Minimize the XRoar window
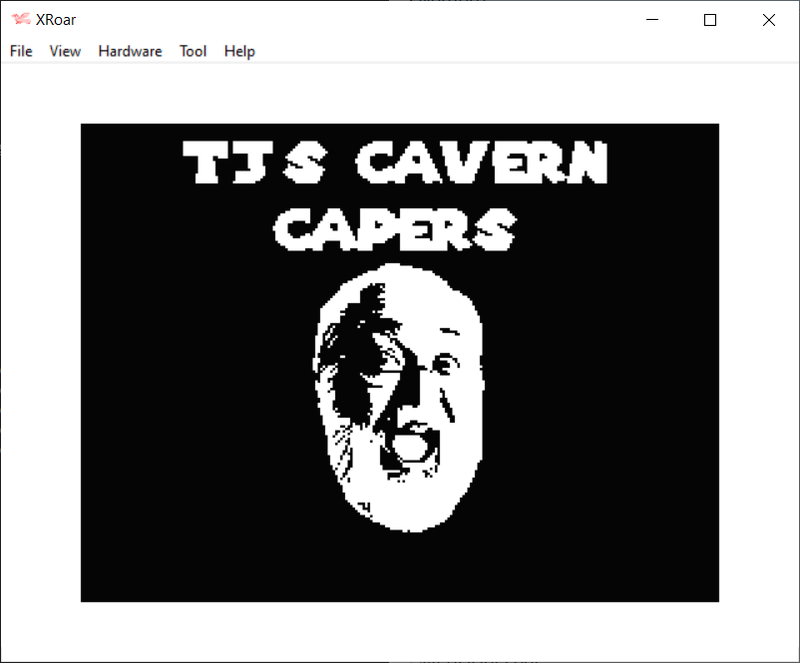 pyautogui.click(x=652, y=20)
